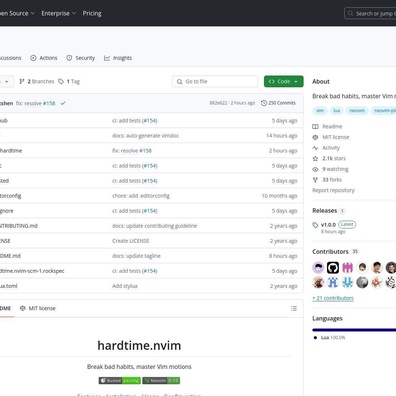Click the tag icon next to v1.0.0
Screen dimensions: 396x396
pyautogui.click(x=315, y=225)
